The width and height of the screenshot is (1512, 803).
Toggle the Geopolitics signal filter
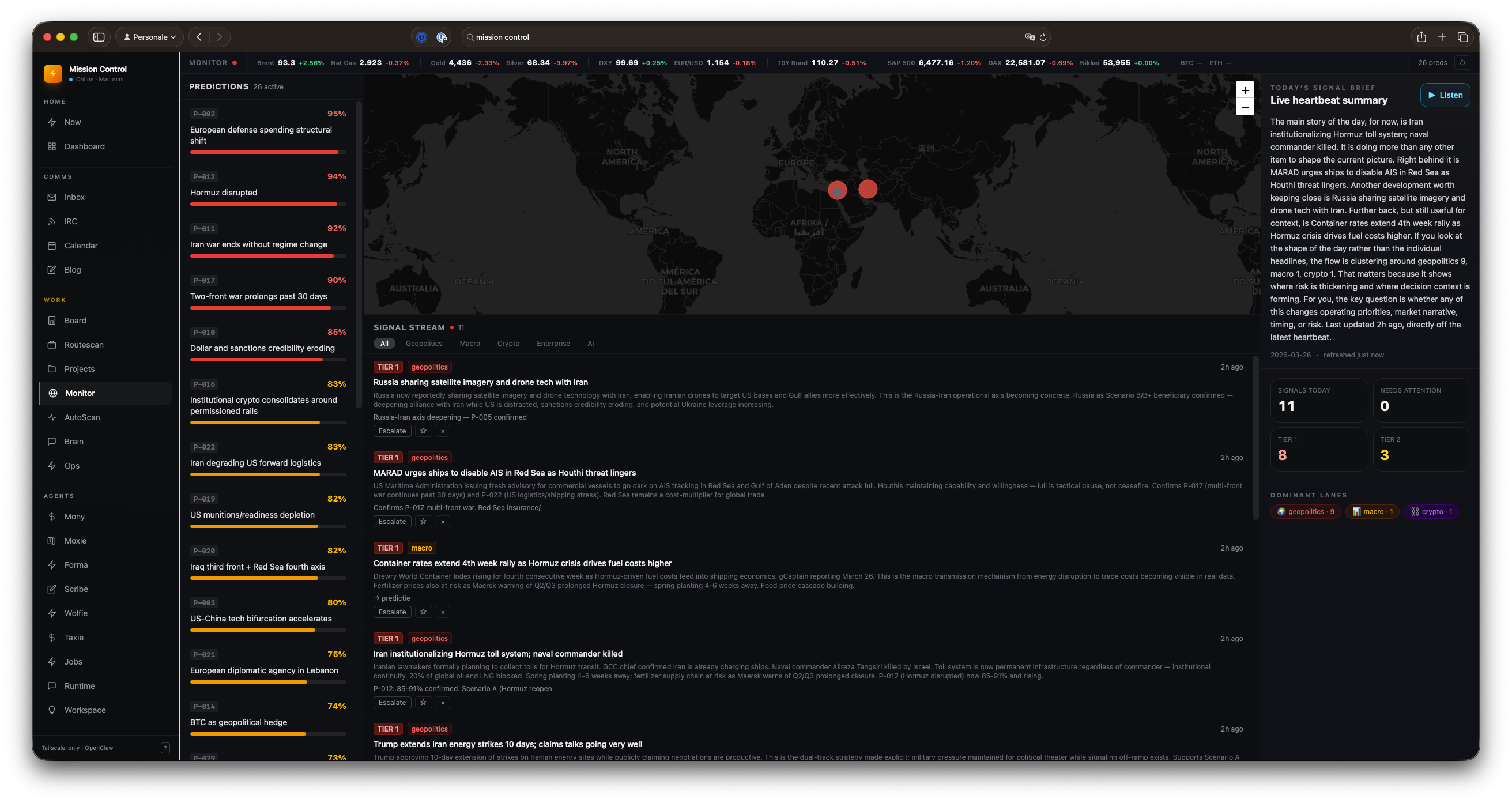tap(424, 343)
